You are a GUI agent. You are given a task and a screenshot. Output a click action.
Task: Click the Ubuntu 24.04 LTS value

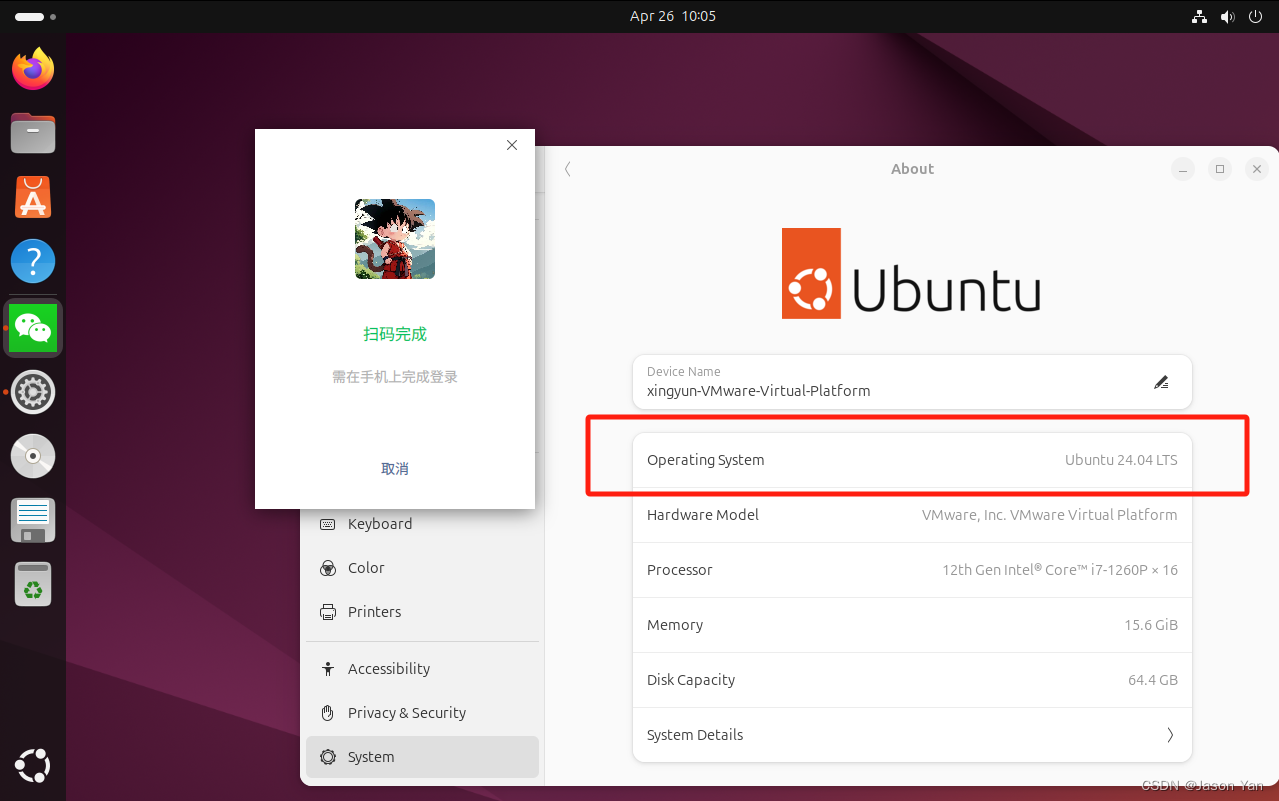tap(1121, 460)
